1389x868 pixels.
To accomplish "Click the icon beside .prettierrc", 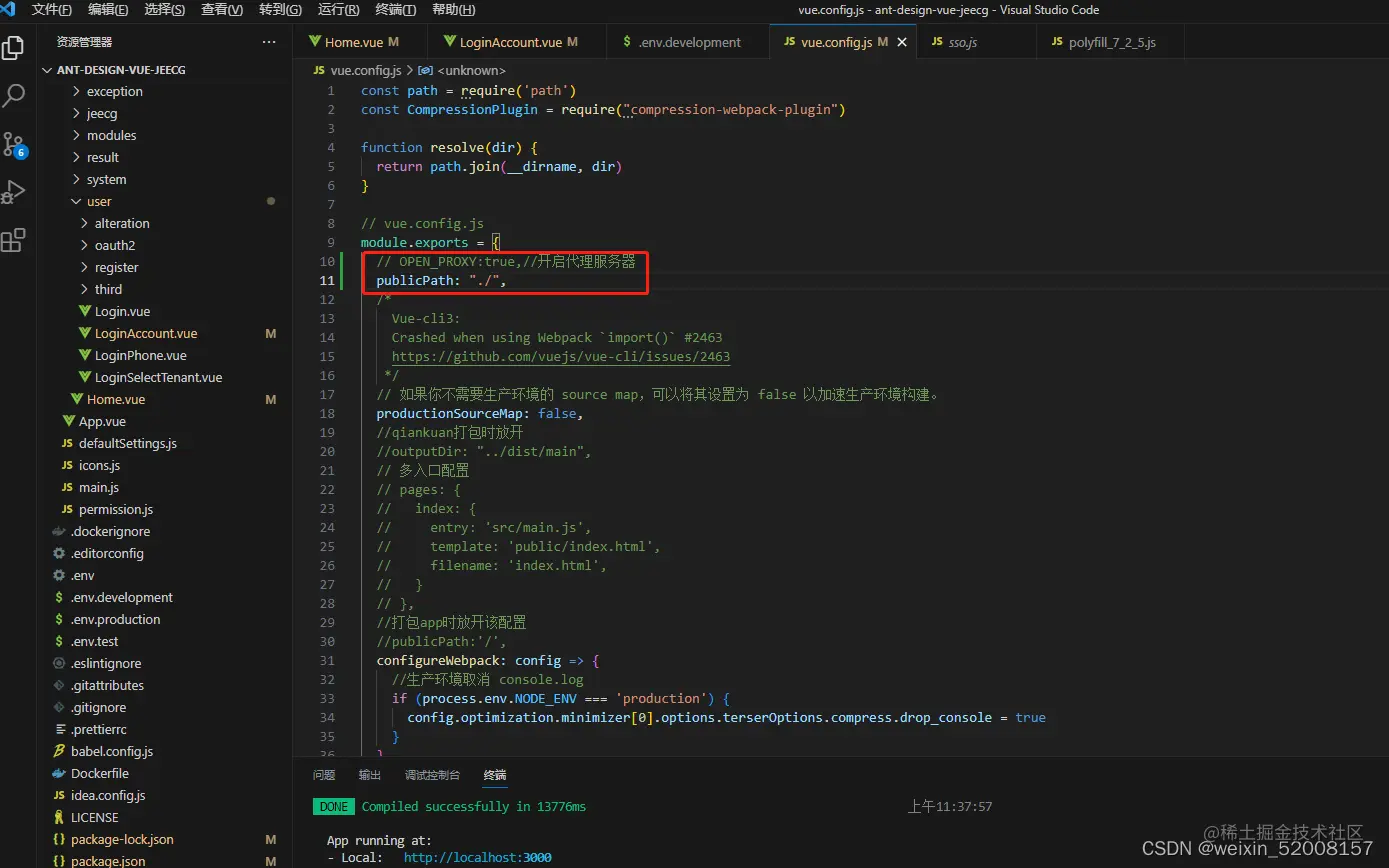I will pos(59,729).
